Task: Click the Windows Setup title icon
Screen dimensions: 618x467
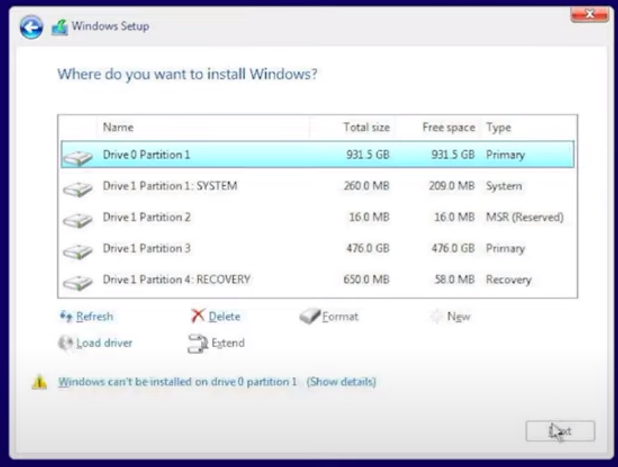Action: click(x=60, y=27)
